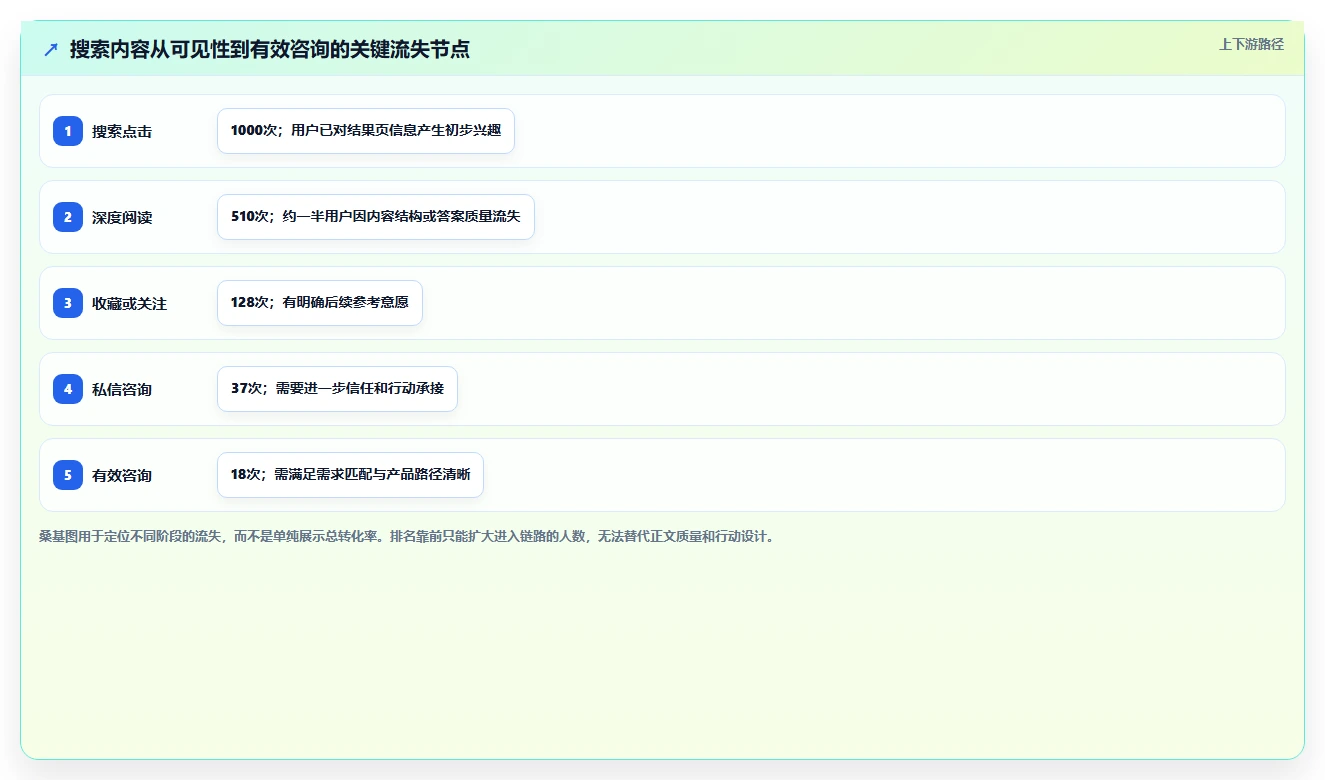Click step badge number 4
This screenshot has height=780, width=1325.
coord(68,389)
